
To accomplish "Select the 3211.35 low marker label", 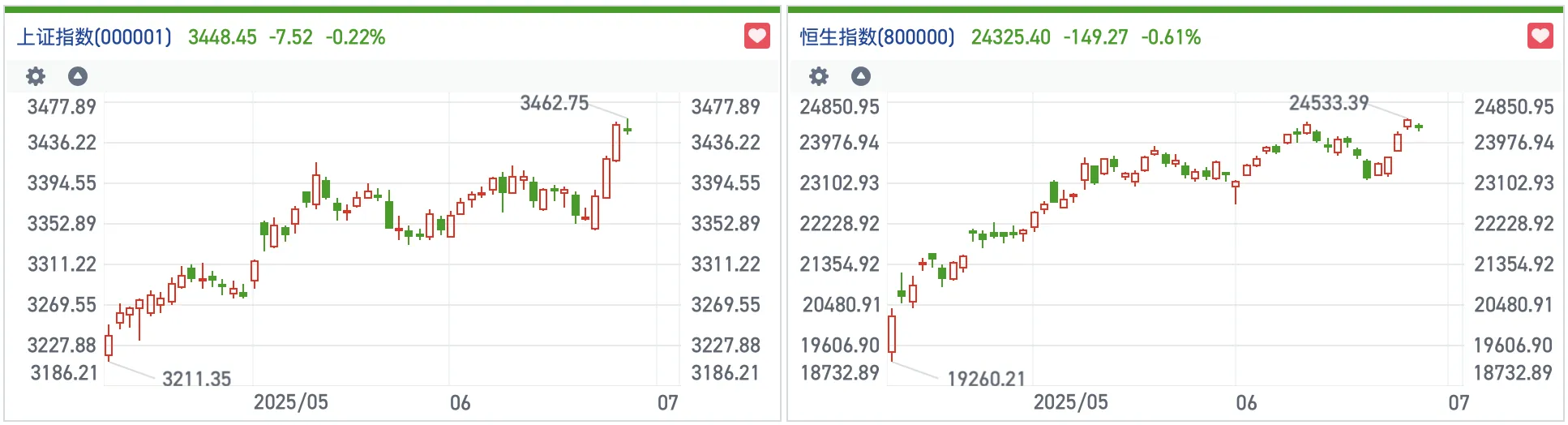I will click(196, 379).
